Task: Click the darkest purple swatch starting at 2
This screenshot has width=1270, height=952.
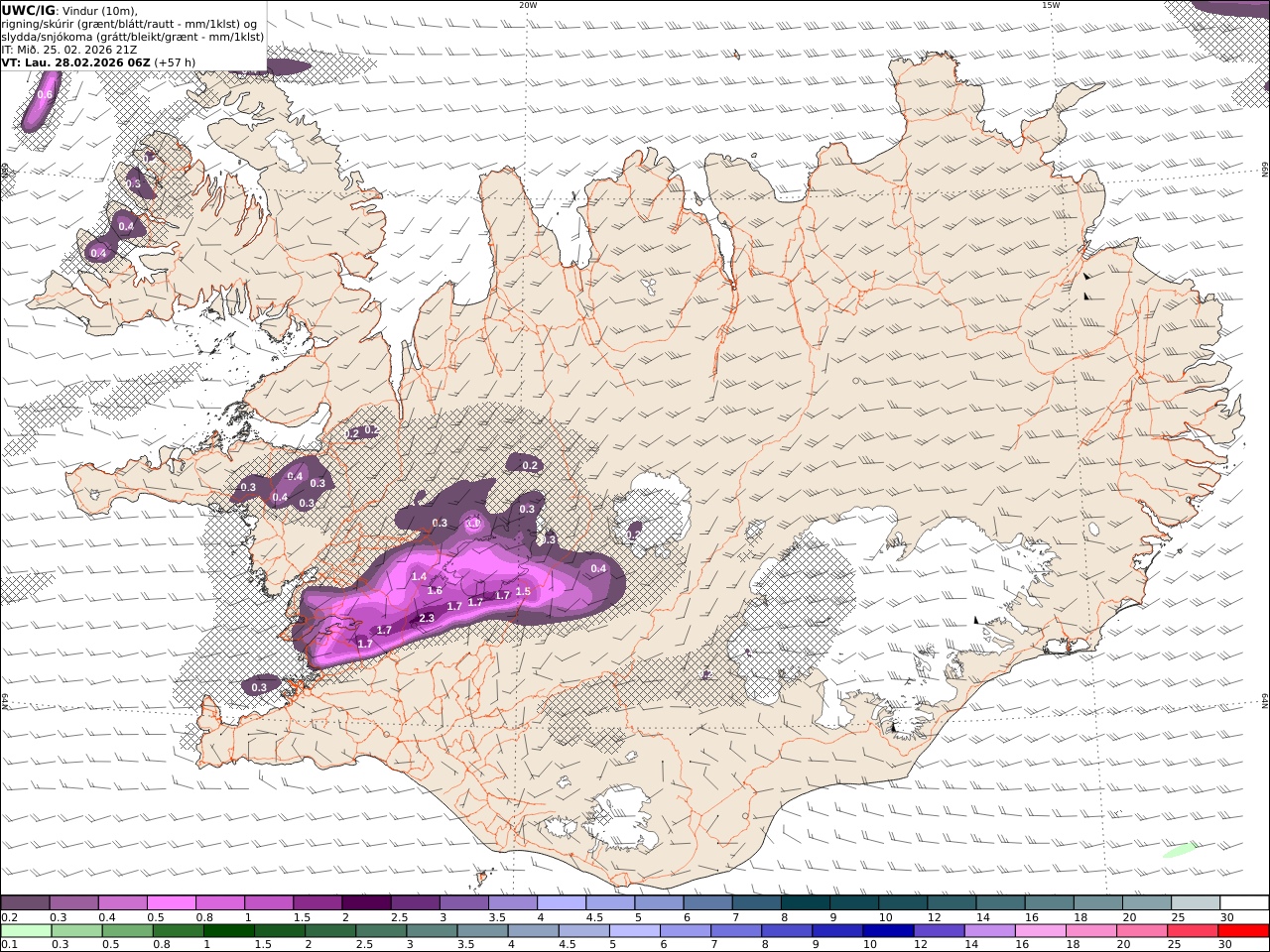Action: (365, 902)
